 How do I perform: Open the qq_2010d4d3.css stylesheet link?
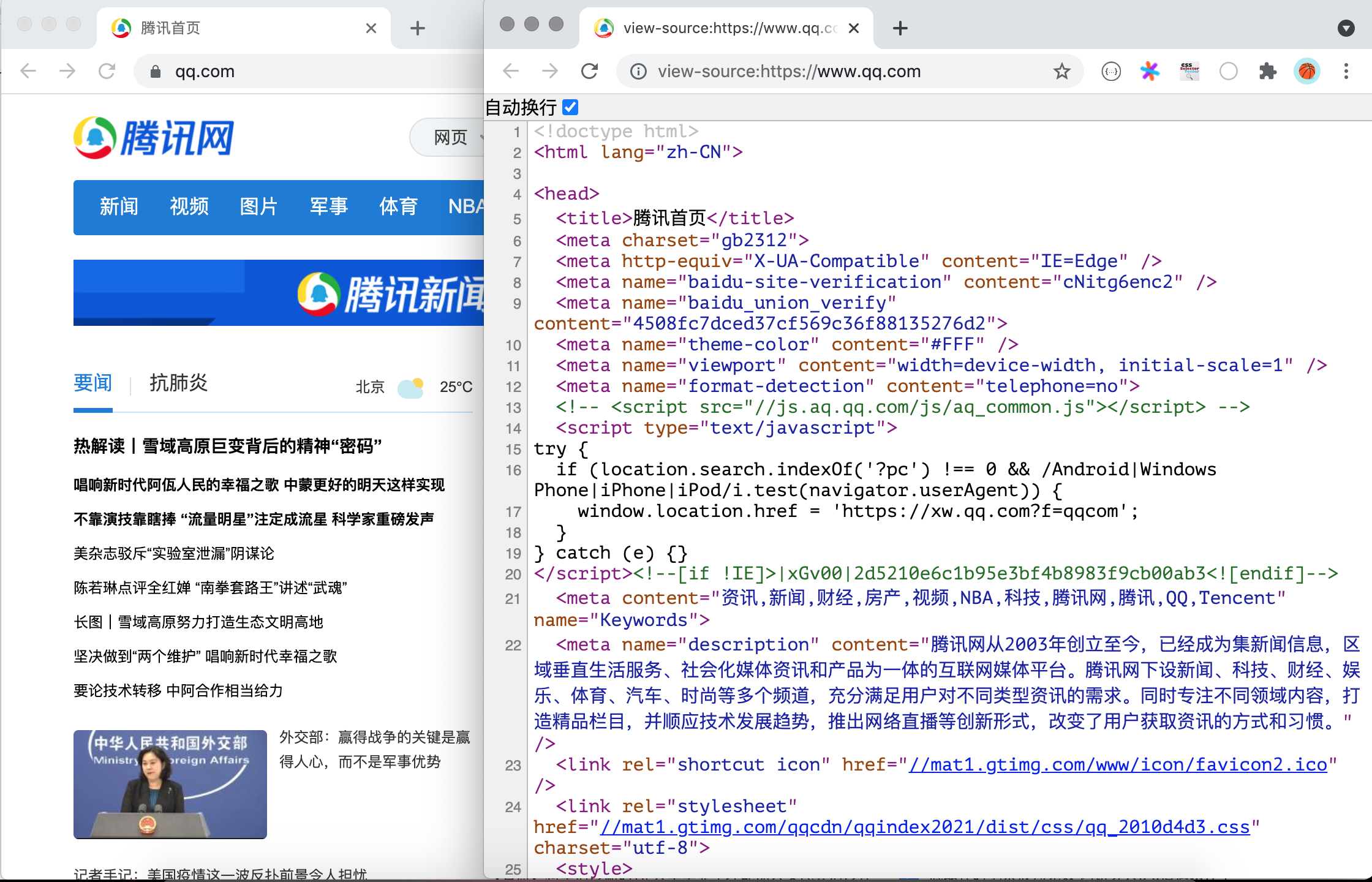point(925,827)
